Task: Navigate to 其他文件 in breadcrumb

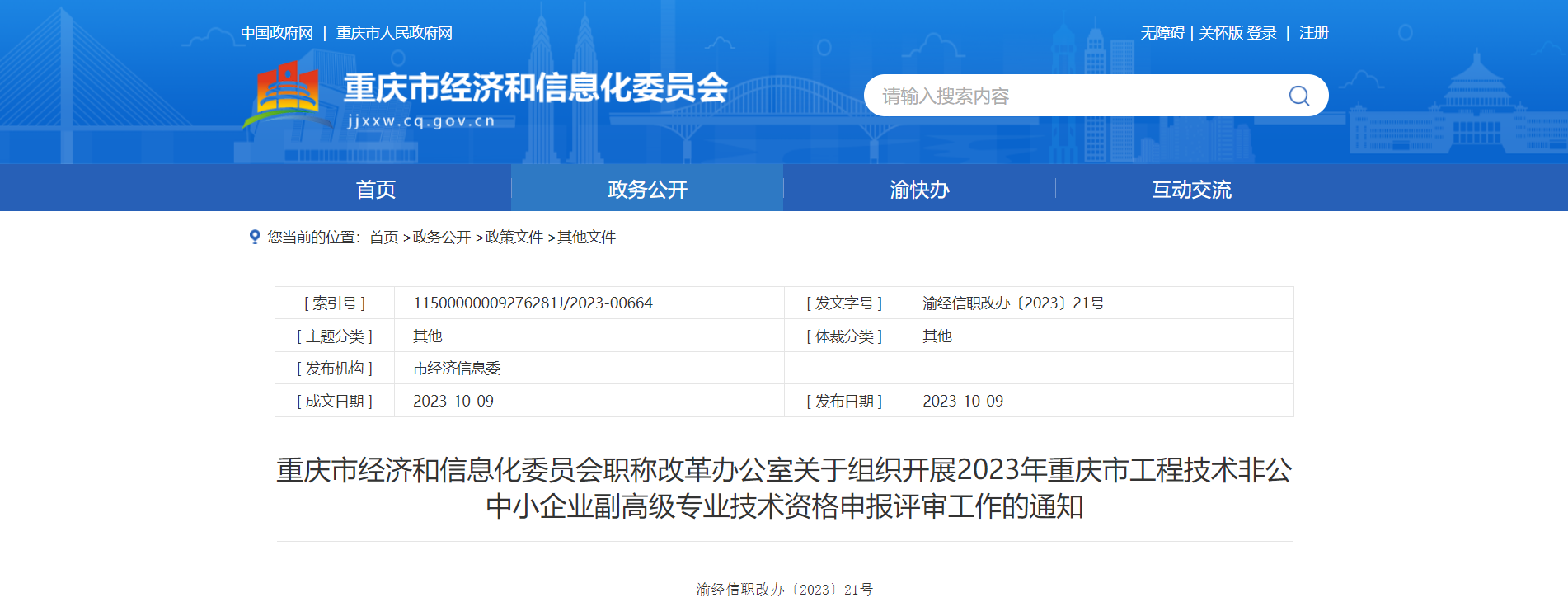Action: [586, 238]
